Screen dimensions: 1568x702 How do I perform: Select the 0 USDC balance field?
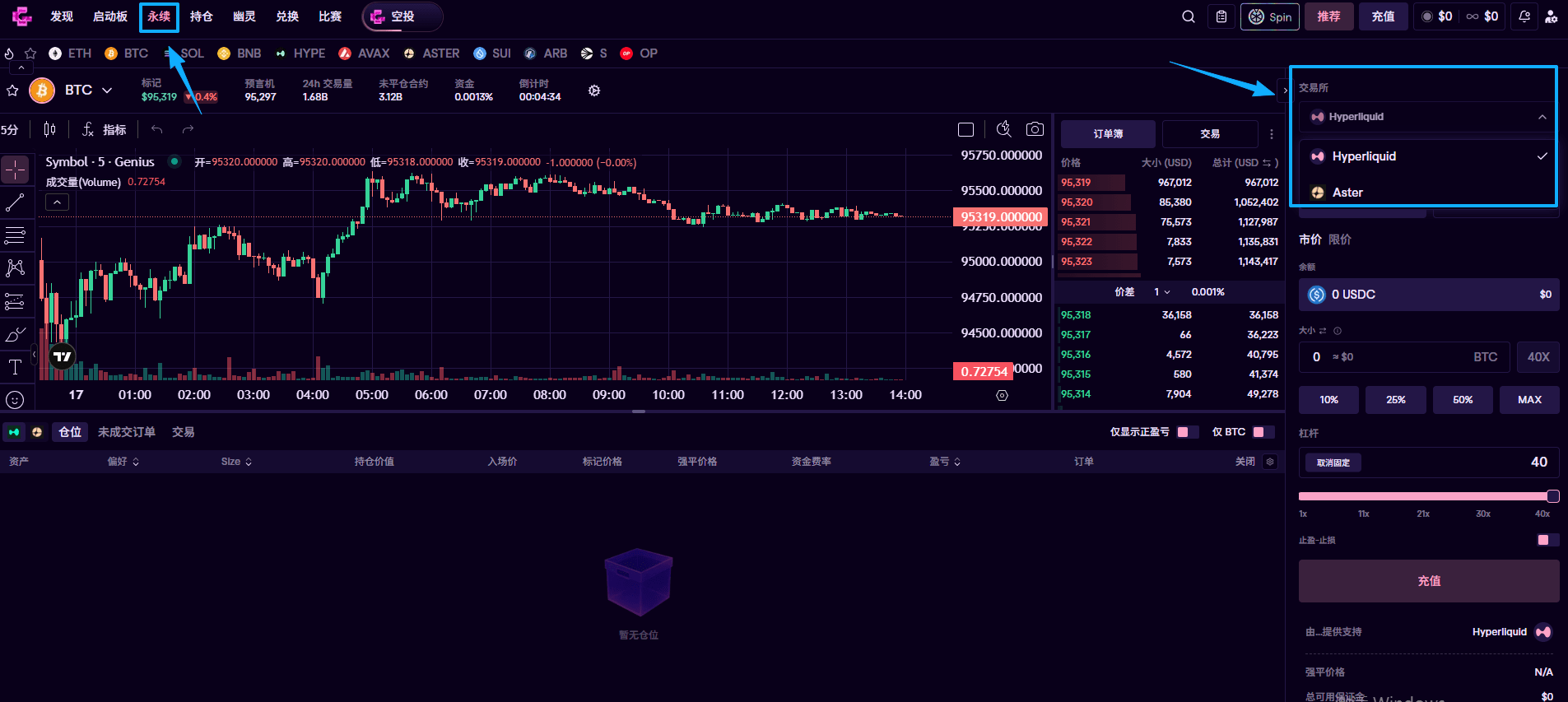pyautogui.click(x=1429, y=295)
